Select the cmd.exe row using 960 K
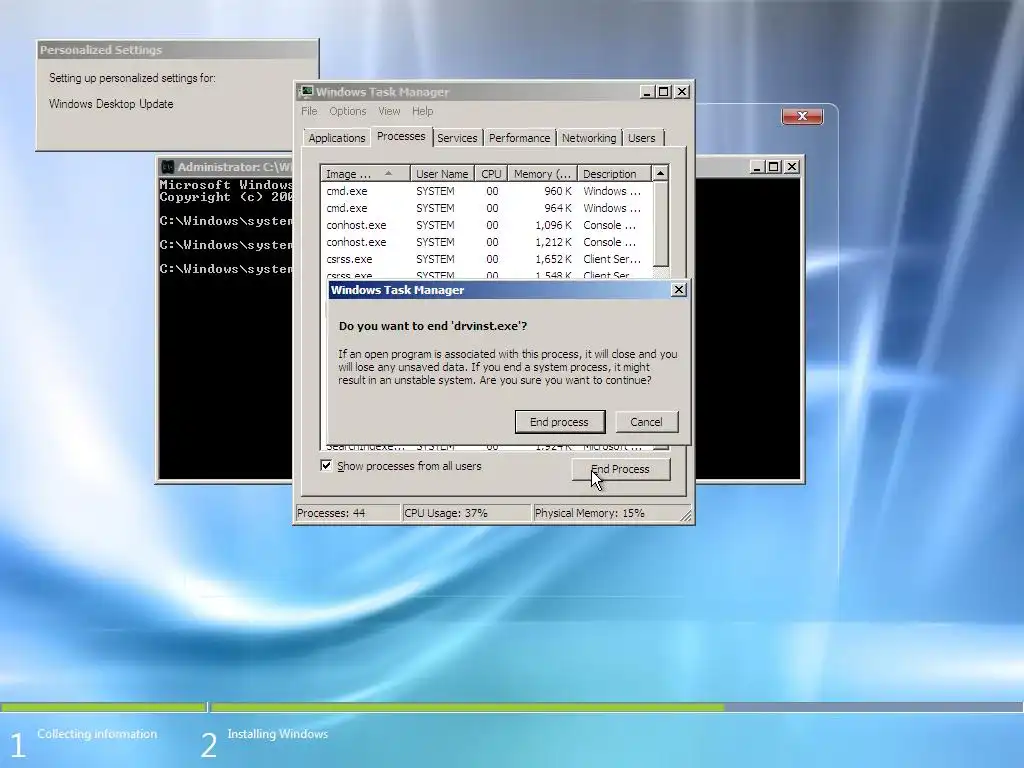The width and height of the screenshot is (1024, 768). [486, 191]
